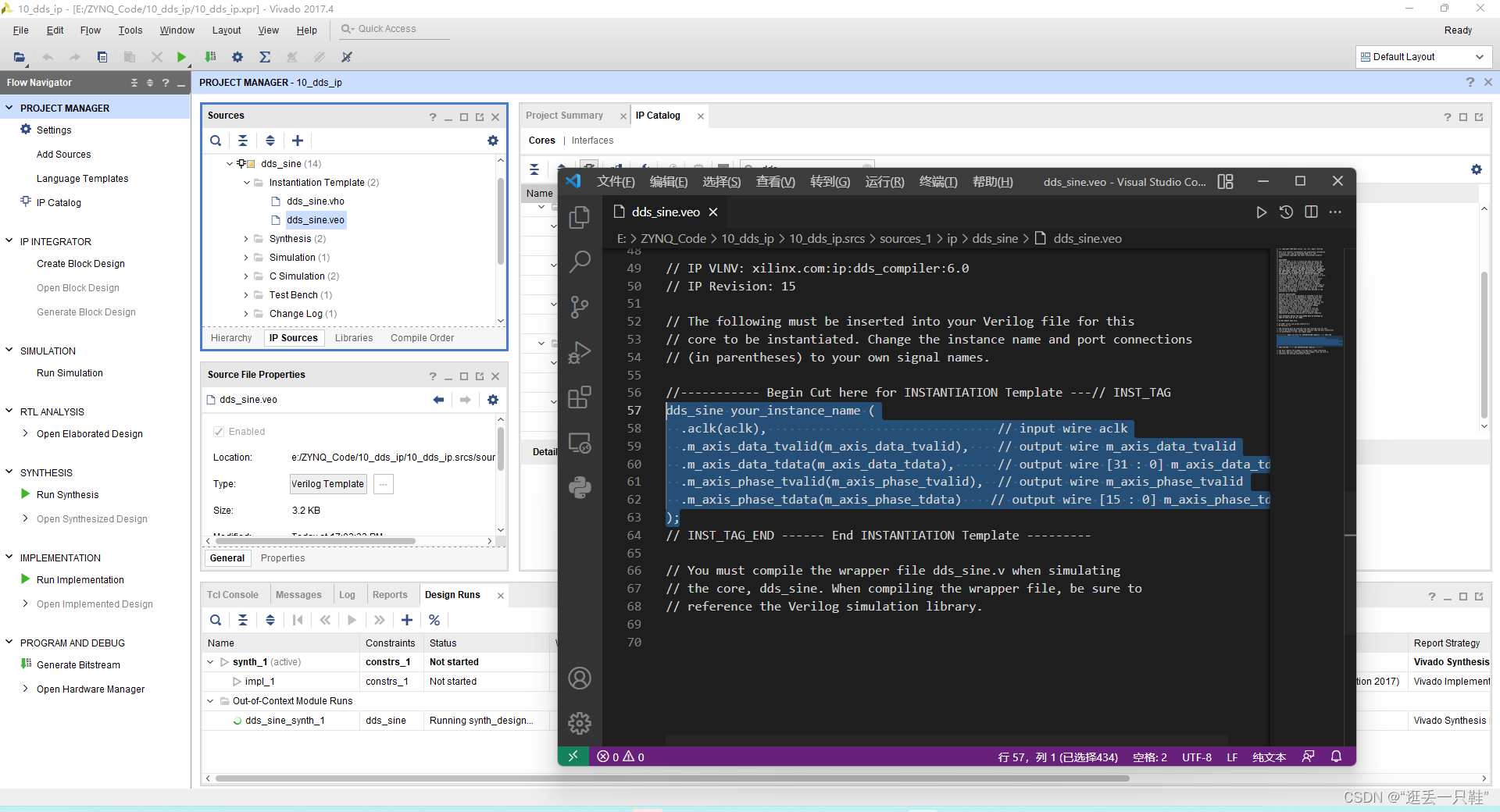Collapse IP INTEGRATOR section
Screen dimensions: 1500x812
click(x=9, y=241)
